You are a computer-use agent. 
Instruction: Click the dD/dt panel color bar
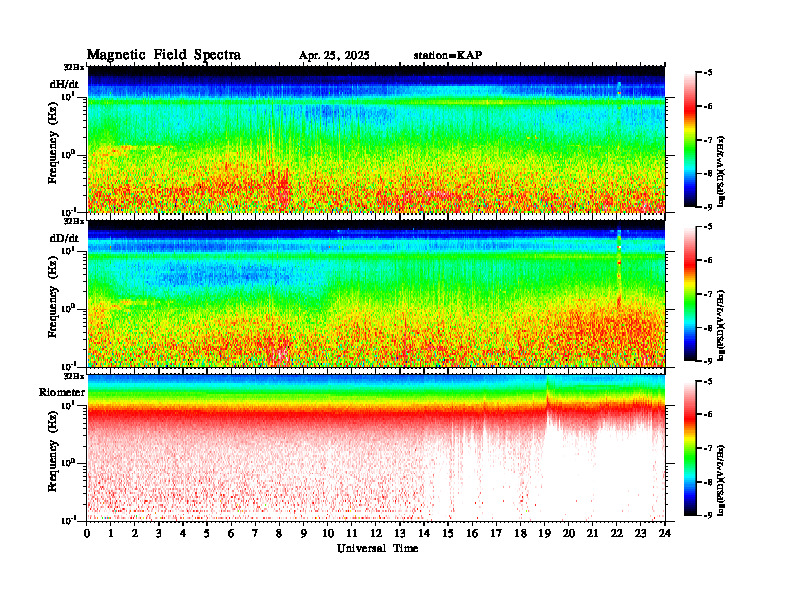pyautogui.click(x=690, y=293)
